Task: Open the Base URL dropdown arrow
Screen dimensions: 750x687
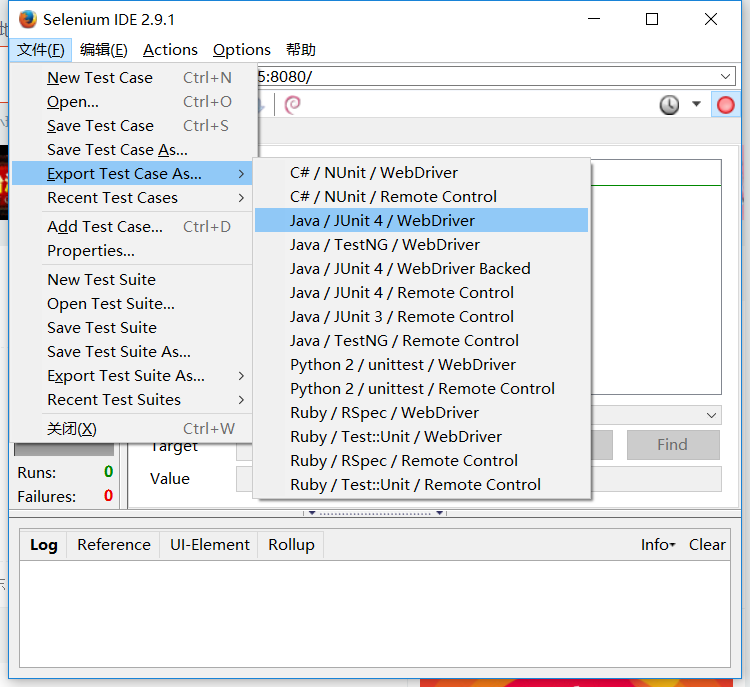Action: (x=725, y=77)
